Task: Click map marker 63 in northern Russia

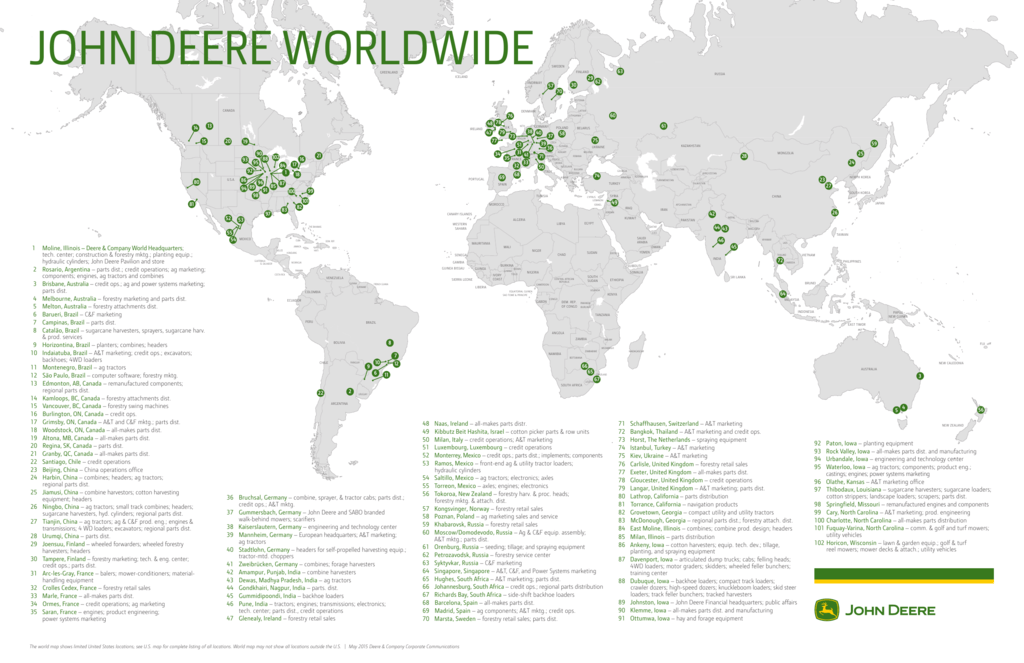Action: click(620, 71)
